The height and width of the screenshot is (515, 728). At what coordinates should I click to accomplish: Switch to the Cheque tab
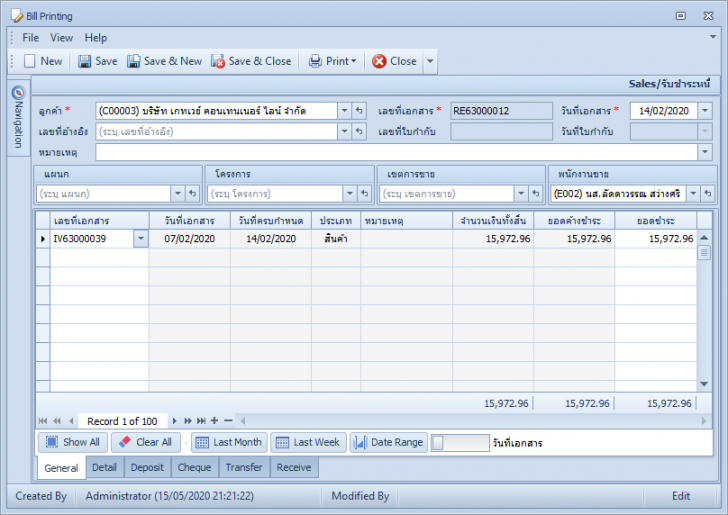pyautogui.click(x=195, y=467)
